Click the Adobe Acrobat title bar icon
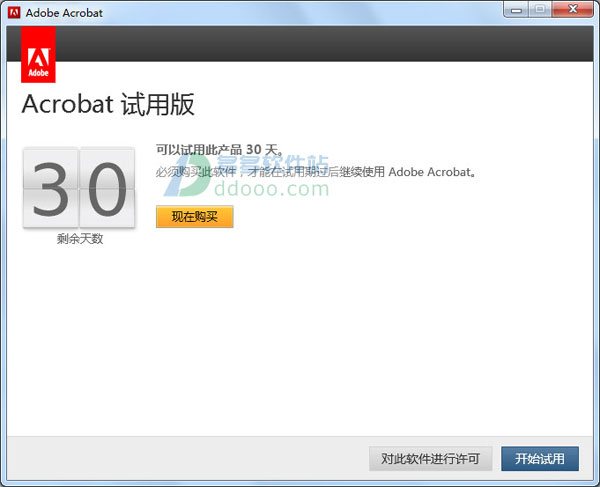The width and height of the screenshot is (600, 487). point(14,13)
